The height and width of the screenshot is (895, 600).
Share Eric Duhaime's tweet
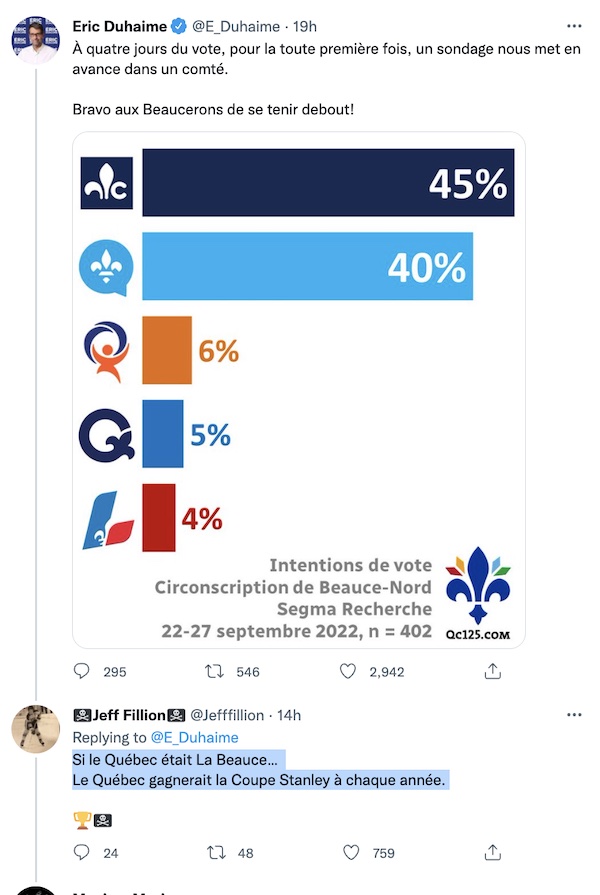click(493, 671)
